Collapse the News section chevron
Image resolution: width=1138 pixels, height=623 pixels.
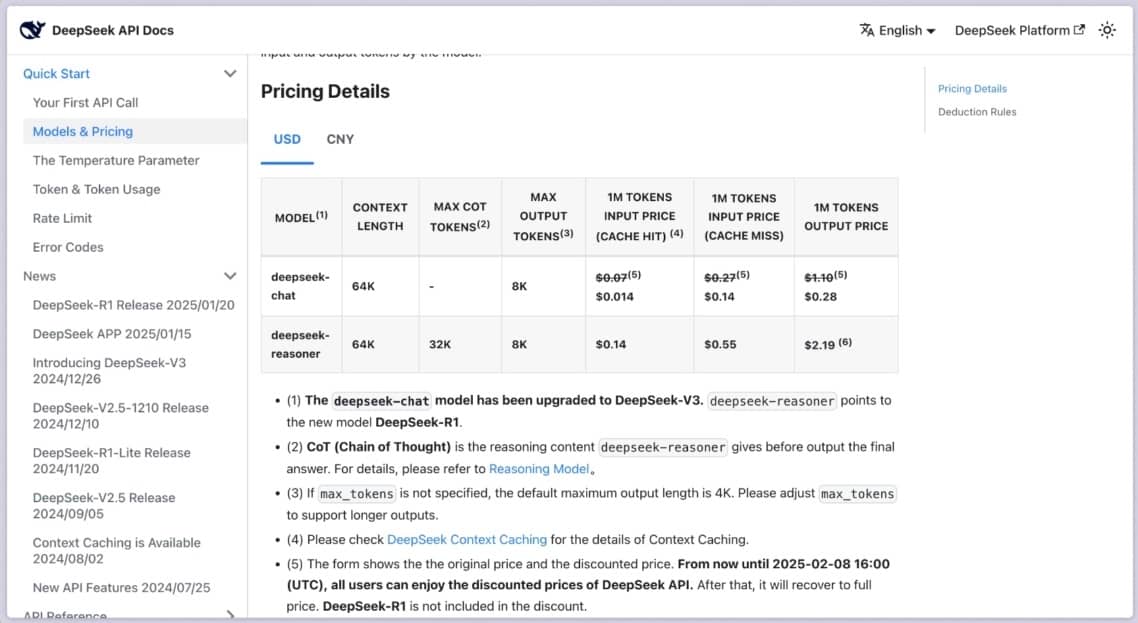pos(230,276)
